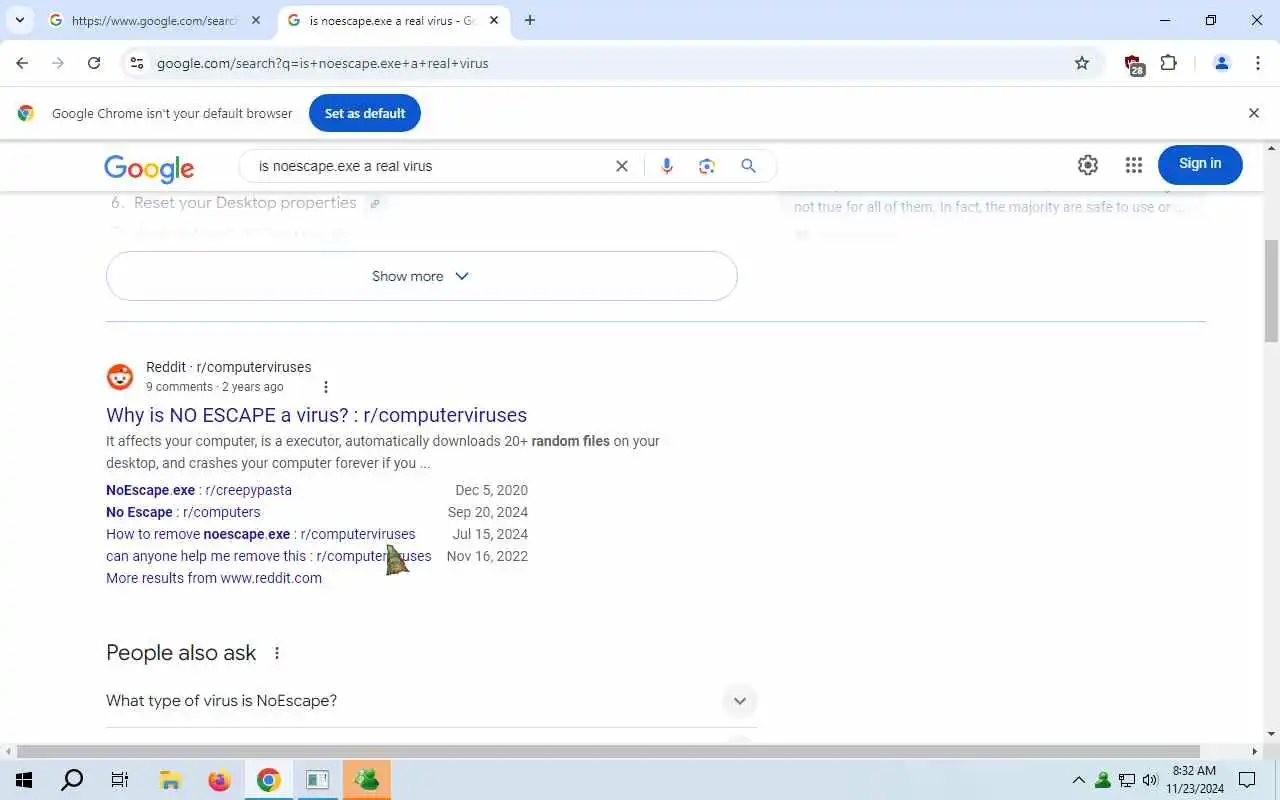Open the Extensions puzzle-piece menu

pyautogui.click(x=1169, y=63)
